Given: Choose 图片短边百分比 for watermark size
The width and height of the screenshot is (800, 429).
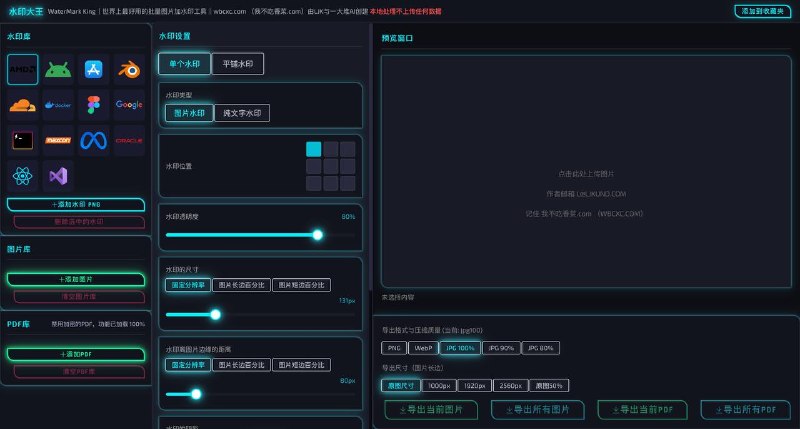Looking at the screenshot, I should click(302, 285).
